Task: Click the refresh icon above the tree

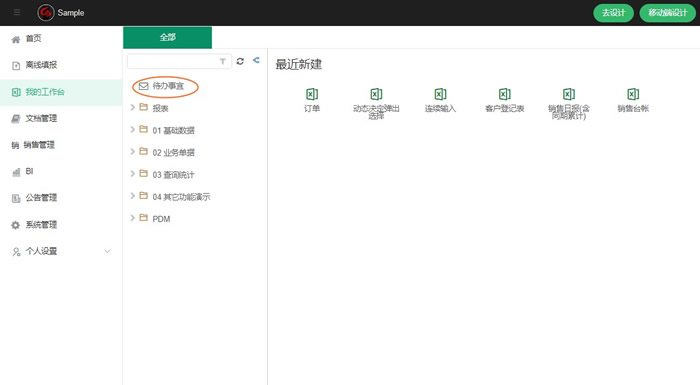Action: pyautogui.click(x=240, y=61)
